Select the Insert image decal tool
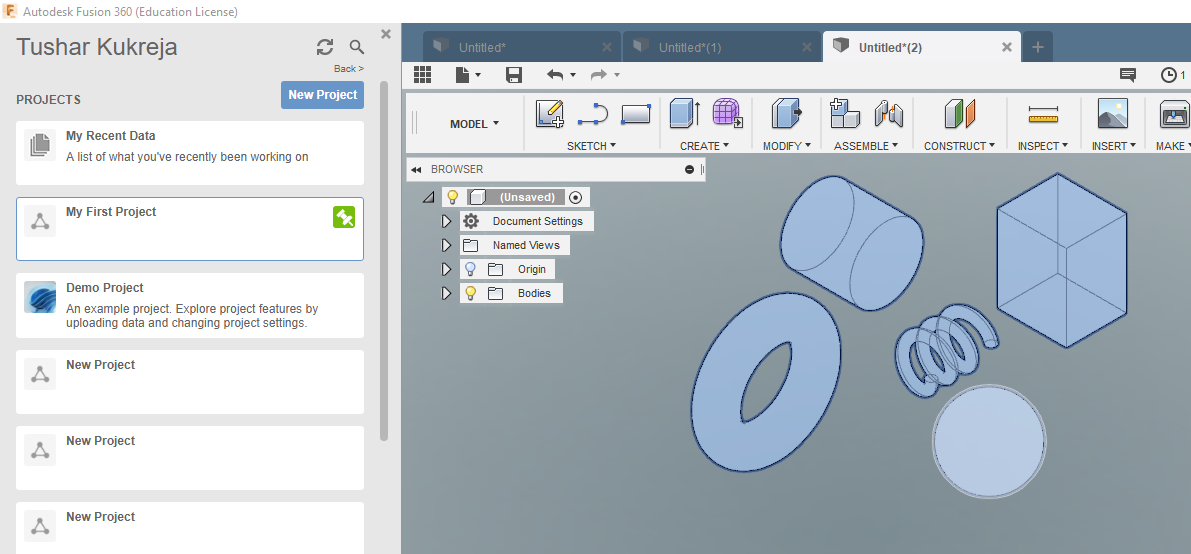Screen dimensions: 1191x554 click(x=1113, y=113)
